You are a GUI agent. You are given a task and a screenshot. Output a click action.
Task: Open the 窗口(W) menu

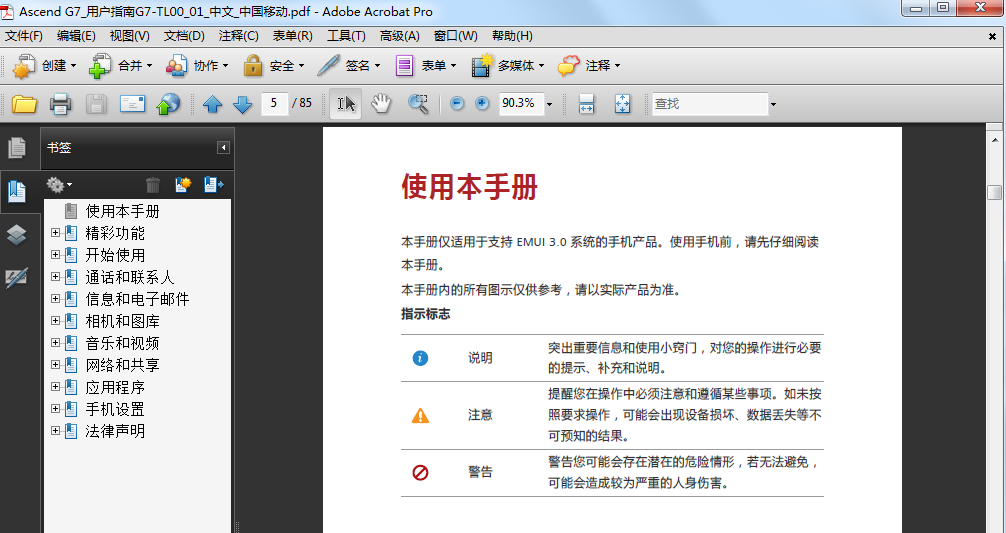pyautogui.click(x=456, y=36)
